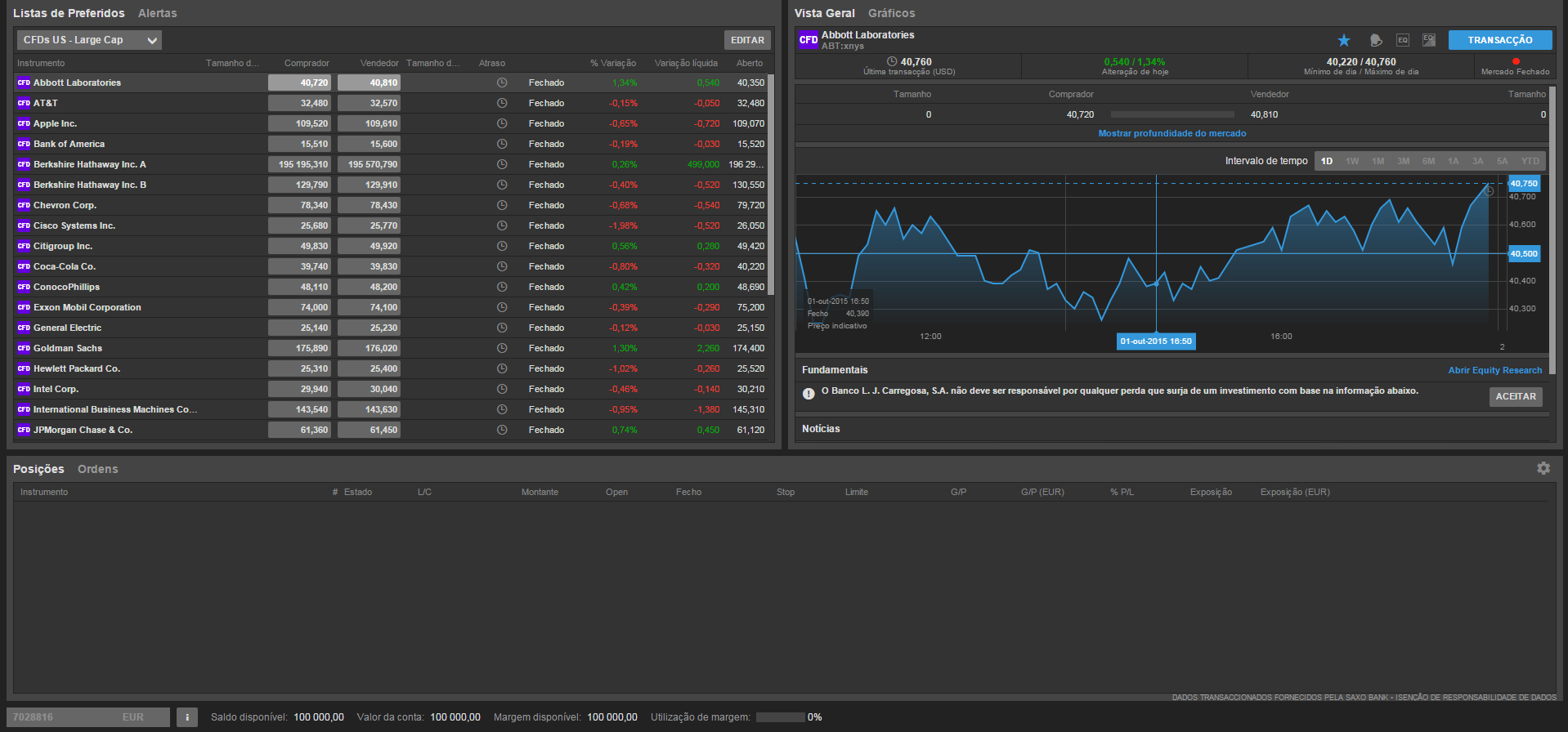Sort by the Comprador column header
The height and width of the screenshot is (732, 1568).
point(307,63)
